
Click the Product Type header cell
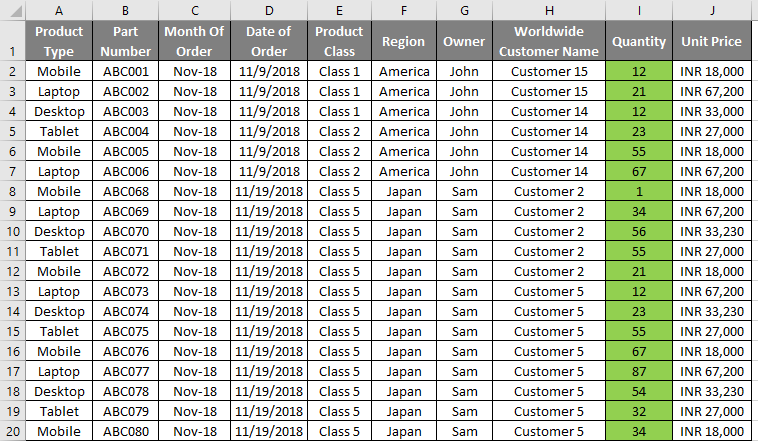(59, 41)
